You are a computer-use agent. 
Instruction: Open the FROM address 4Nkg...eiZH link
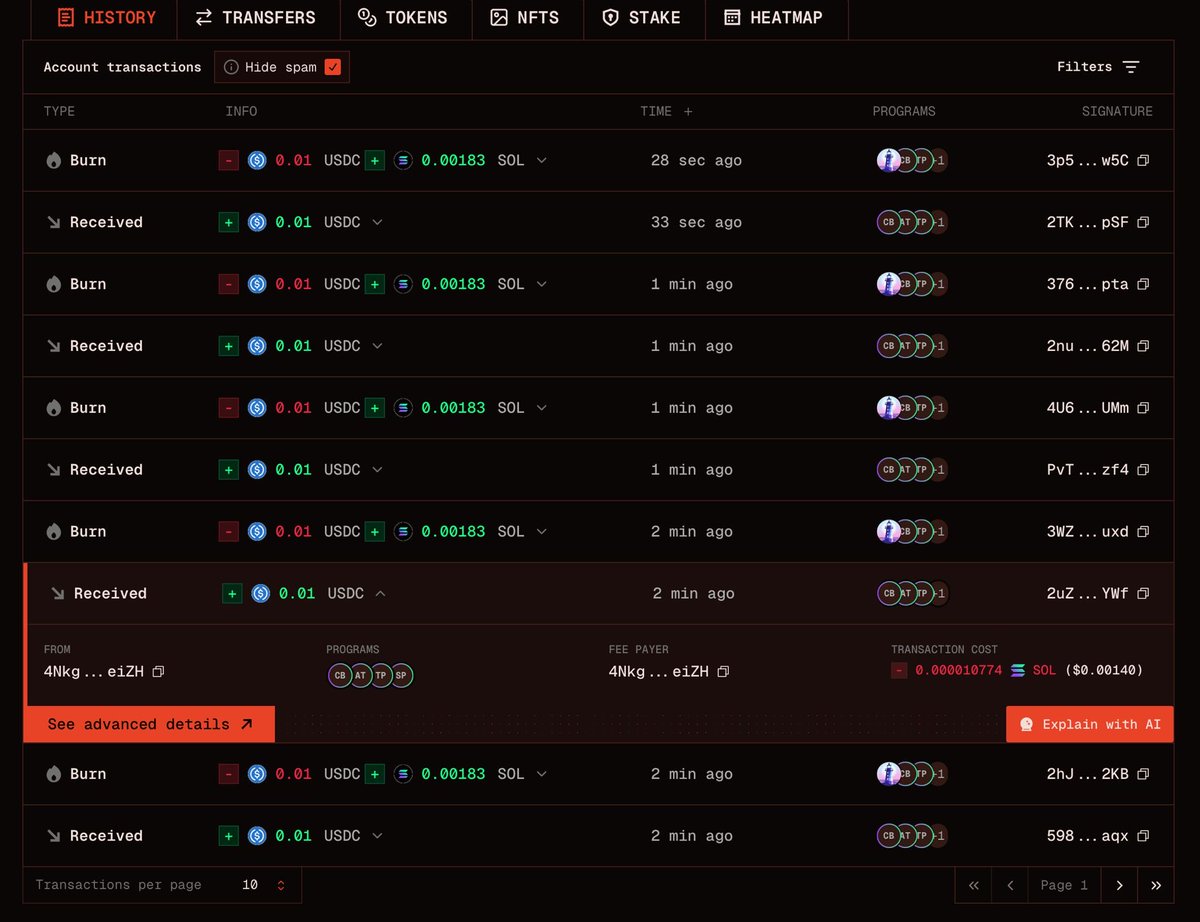tap(94, 672)
